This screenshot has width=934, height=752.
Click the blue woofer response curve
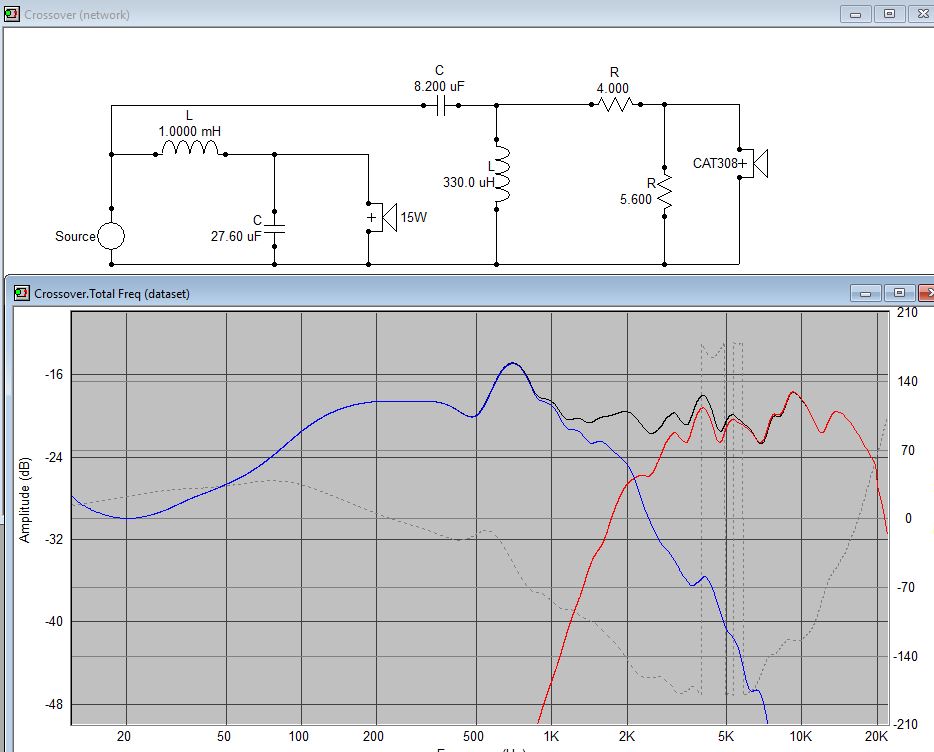(x=300, y=431)
